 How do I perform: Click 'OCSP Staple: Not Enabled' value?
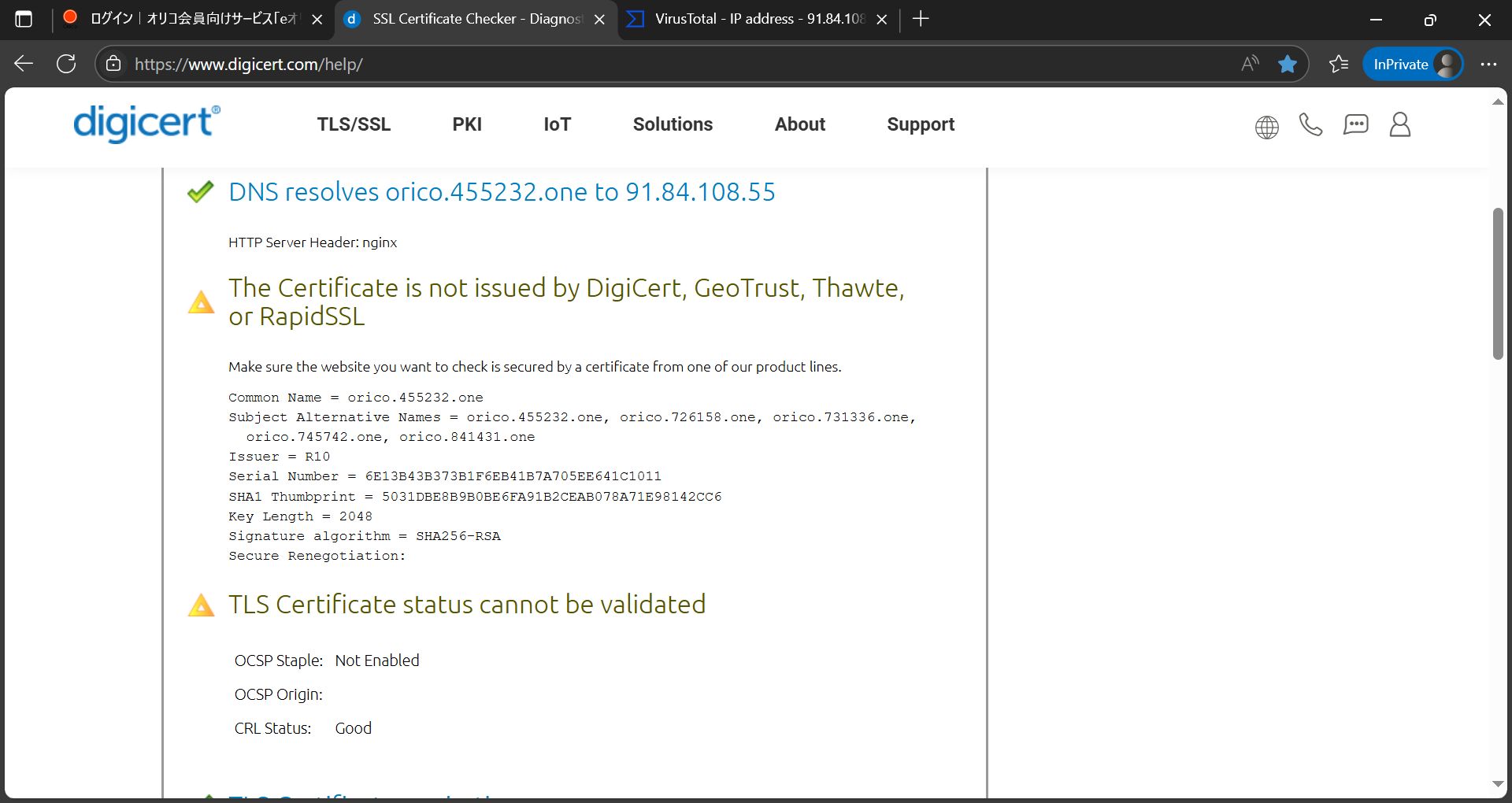point(377,661)
